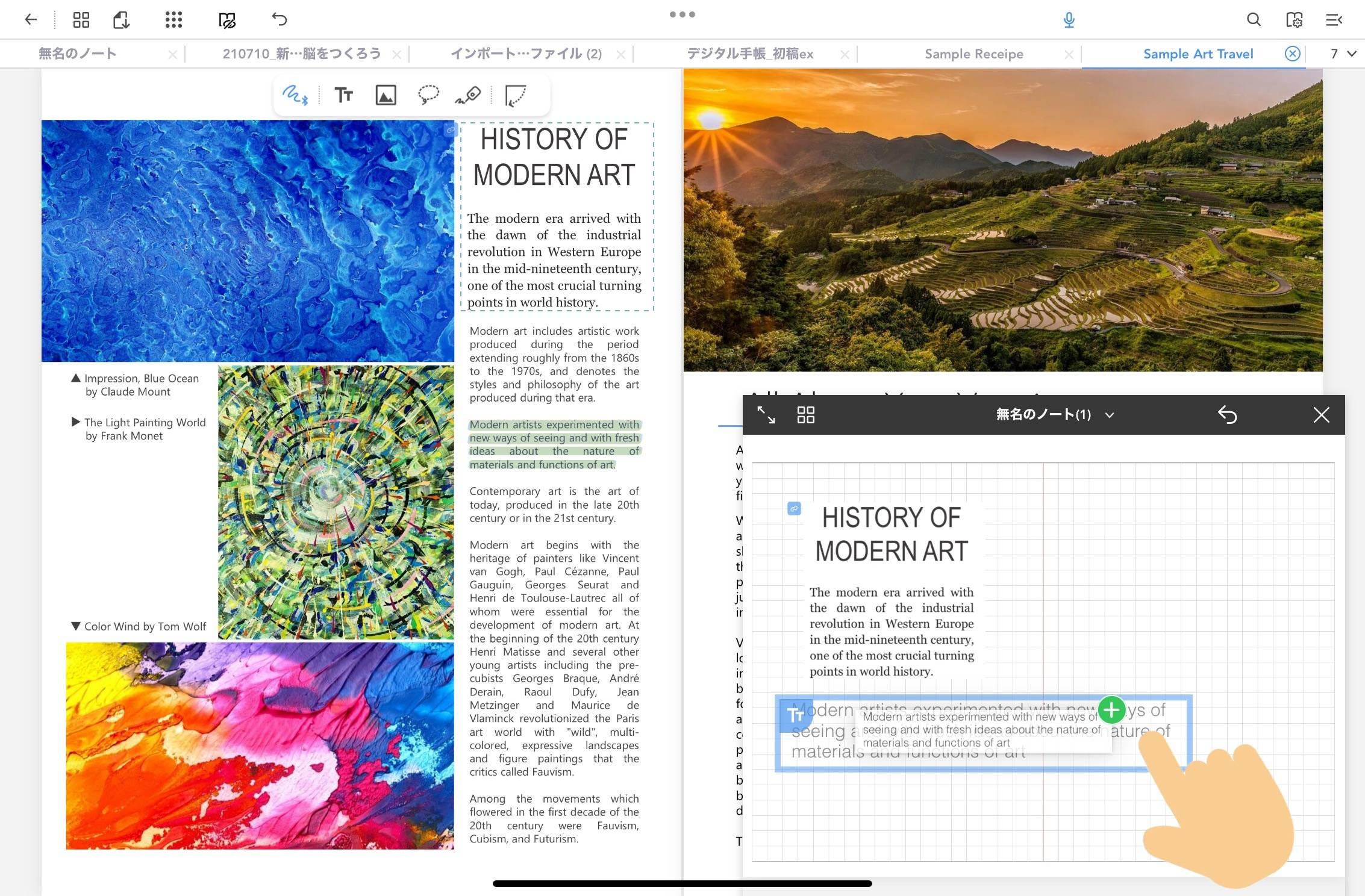Image resolution: width=1365 pixels, height=896 pixels.
Task: Undo last action in floating note
Action: (x=1227, y=415)
